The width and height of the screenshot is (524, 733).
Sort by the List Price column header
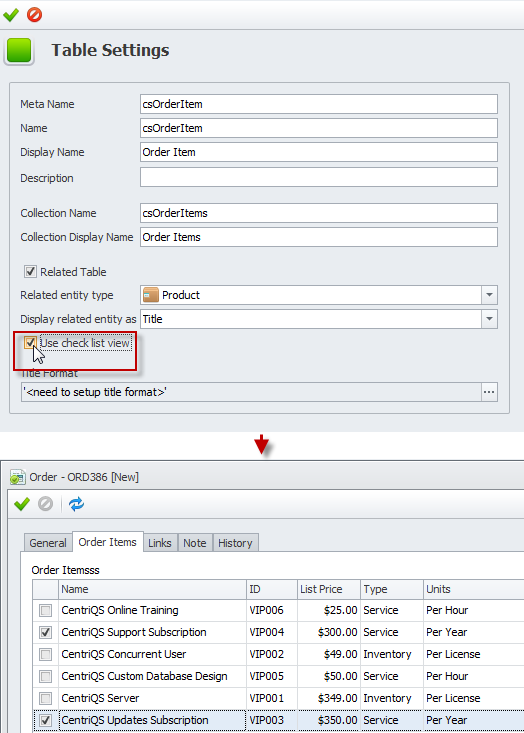pos(329,589)
